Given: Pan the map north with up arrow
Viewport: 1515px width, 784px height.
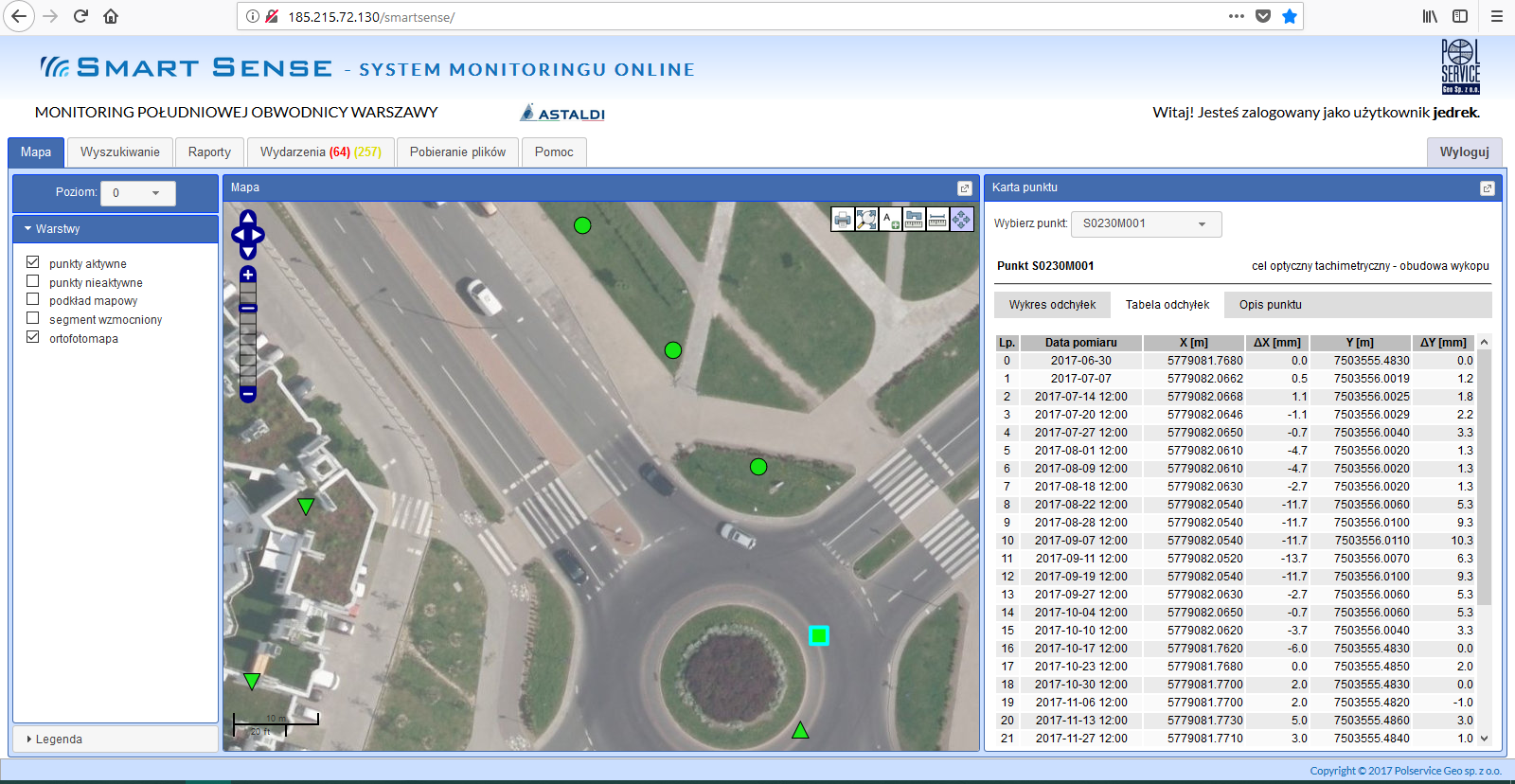Looking at the screenshot, I should pos(248,217).
